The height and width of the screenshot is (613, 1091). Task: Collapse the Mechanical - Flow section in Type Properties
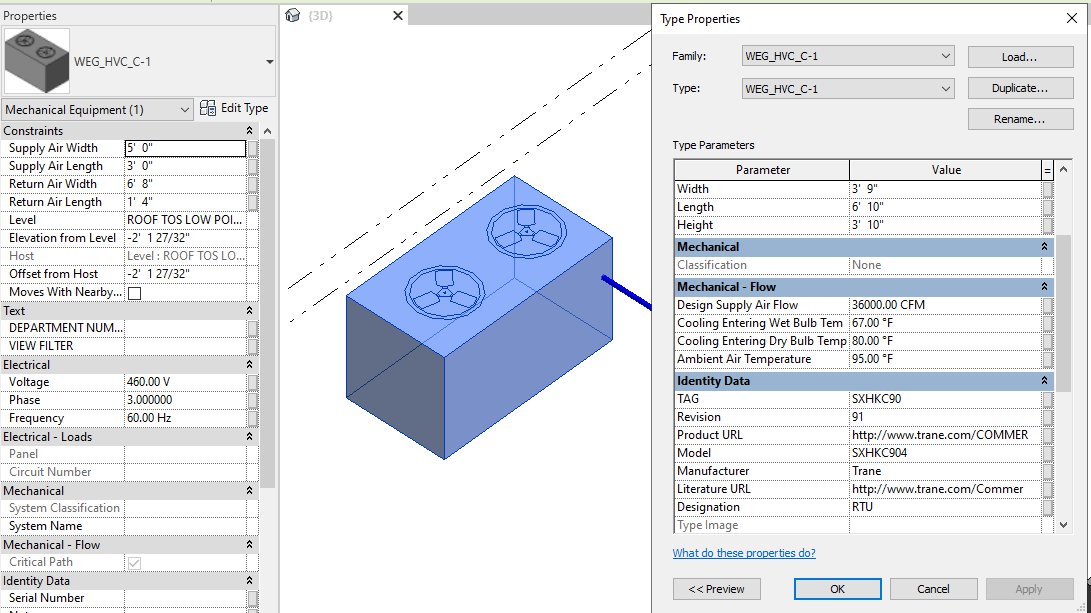pyautogui.click(x=1046, y=289)
